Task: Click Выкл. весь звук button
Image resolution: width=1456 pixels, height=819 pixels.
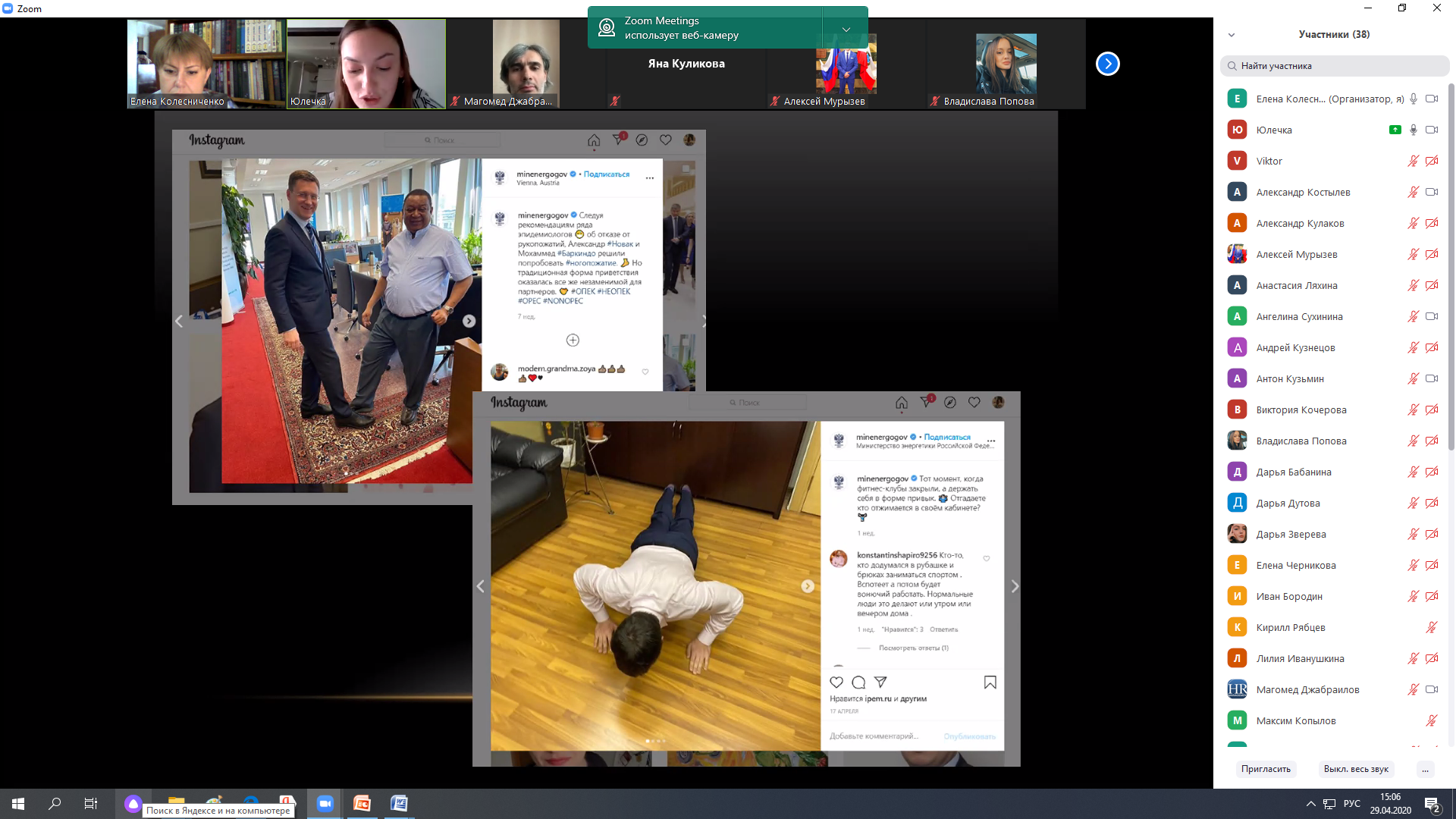Action: click(x=1356, y=769)
